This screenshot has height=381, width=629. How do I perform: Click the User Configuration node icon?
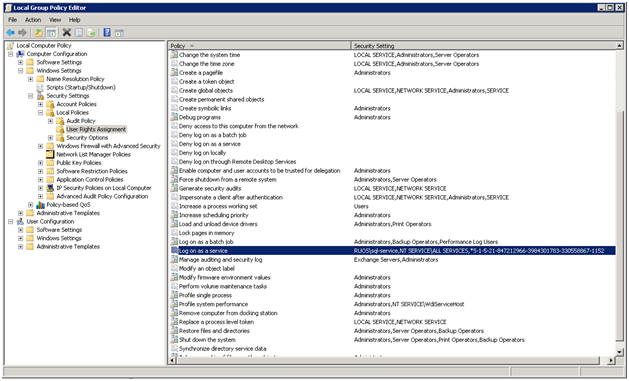pyautogui.click(x=20, y=221)
